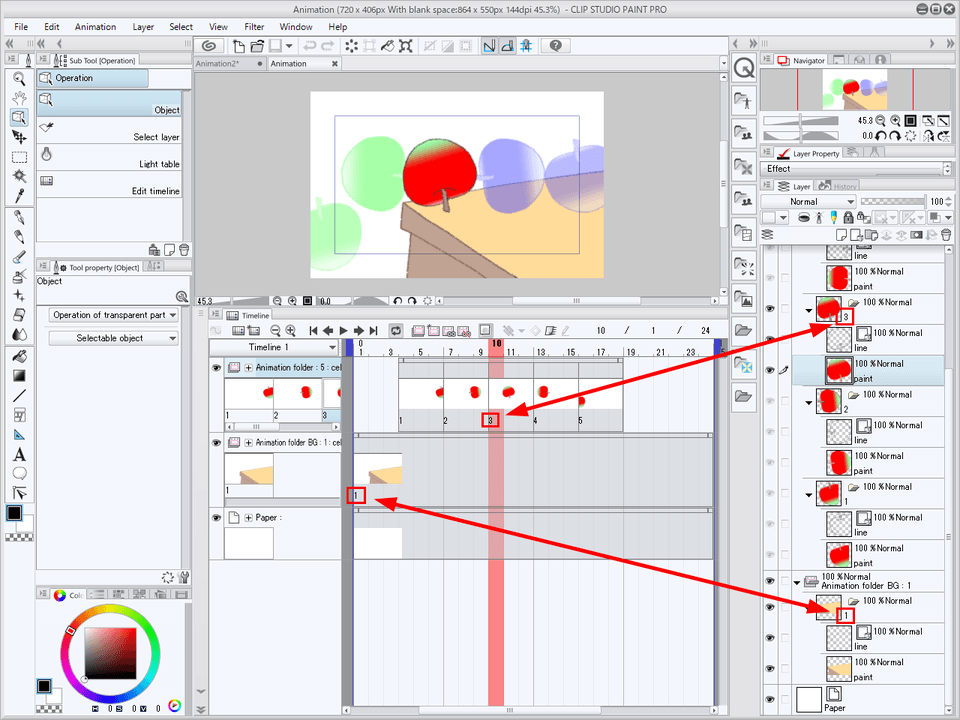Screen dimensions: 960x720
Task: Hide the Paper layer in layer panel
Action: 770,699
